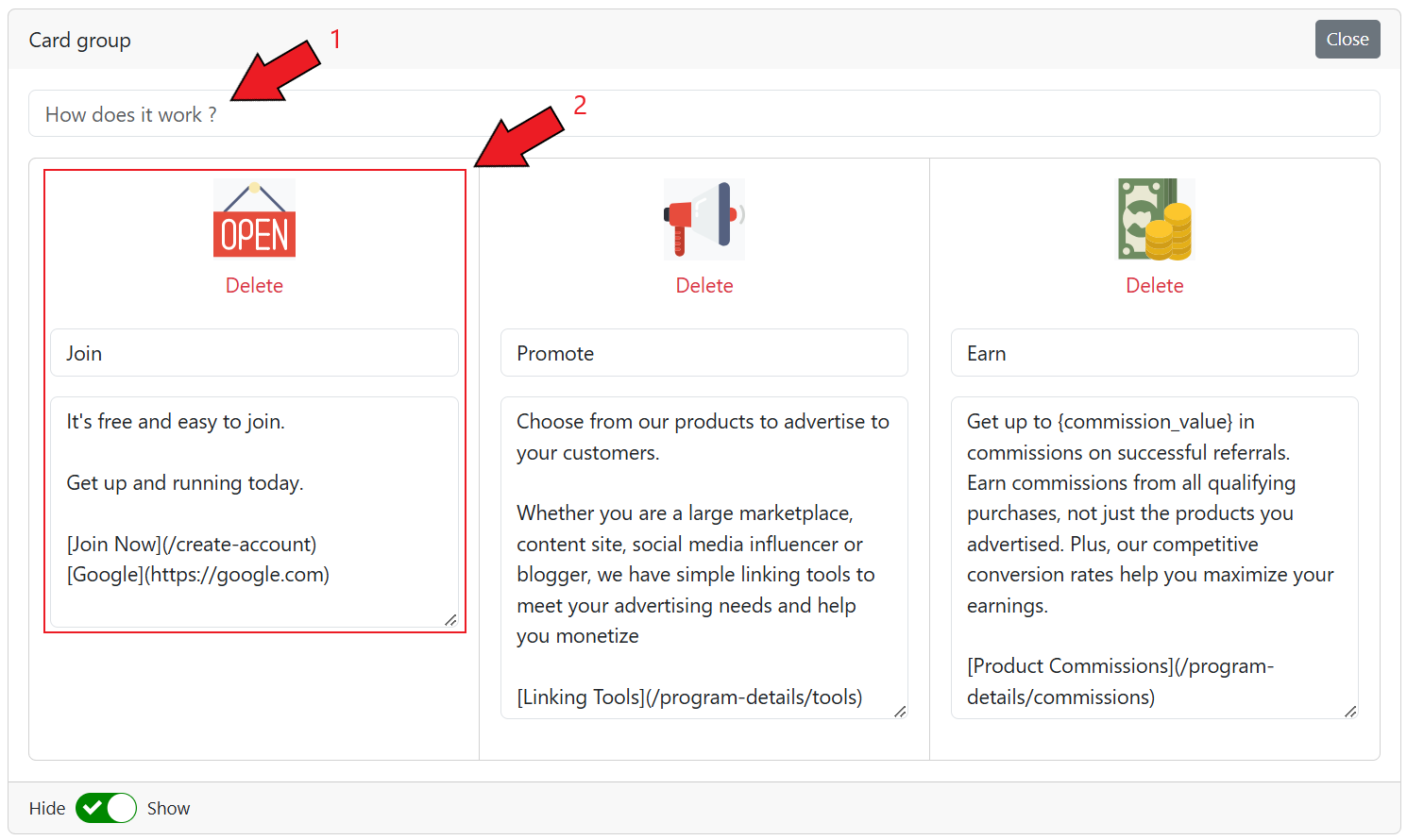Click the Show label beside the switch
Viewport: 1407px width, 840px height.
168,809
